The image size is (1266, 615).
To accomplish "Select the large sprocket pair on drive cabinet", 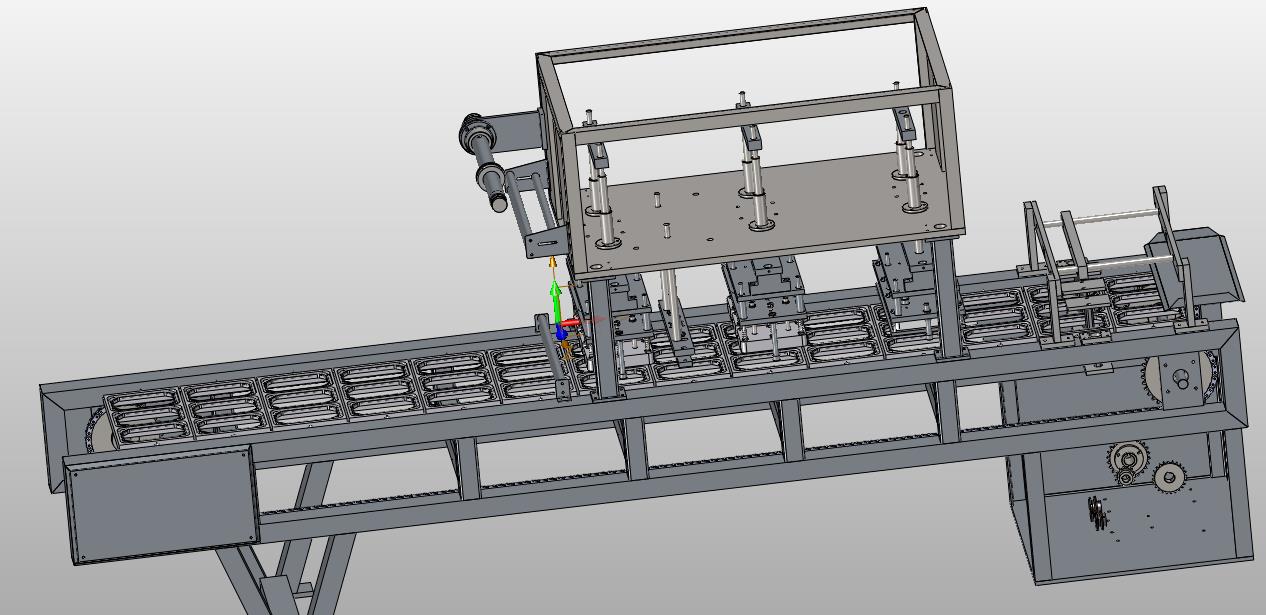I will (x=1146, y=469).
